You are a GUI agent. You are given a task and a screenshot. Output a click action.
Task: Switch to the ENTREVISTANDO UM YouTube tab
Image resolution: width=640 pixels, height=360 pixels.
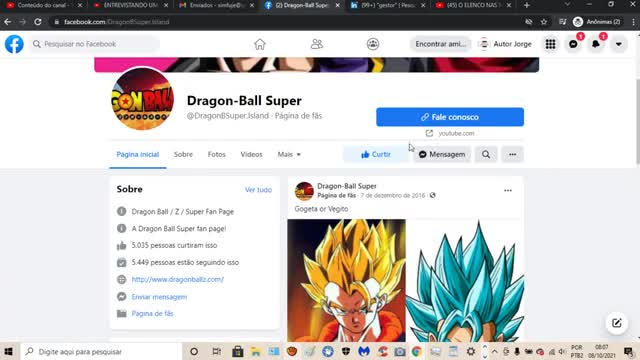pos(131,5)
